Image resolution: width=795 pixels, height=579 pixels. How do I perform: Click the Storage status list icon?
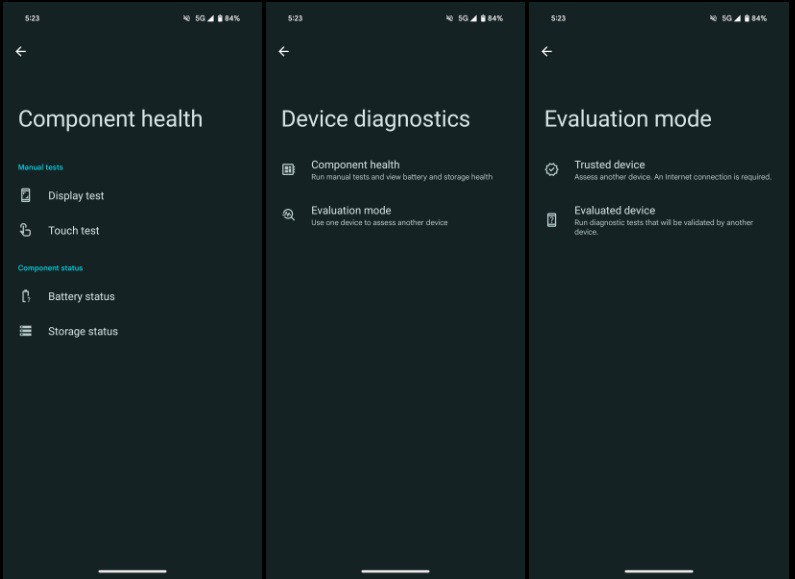click(x=26, y=332)
